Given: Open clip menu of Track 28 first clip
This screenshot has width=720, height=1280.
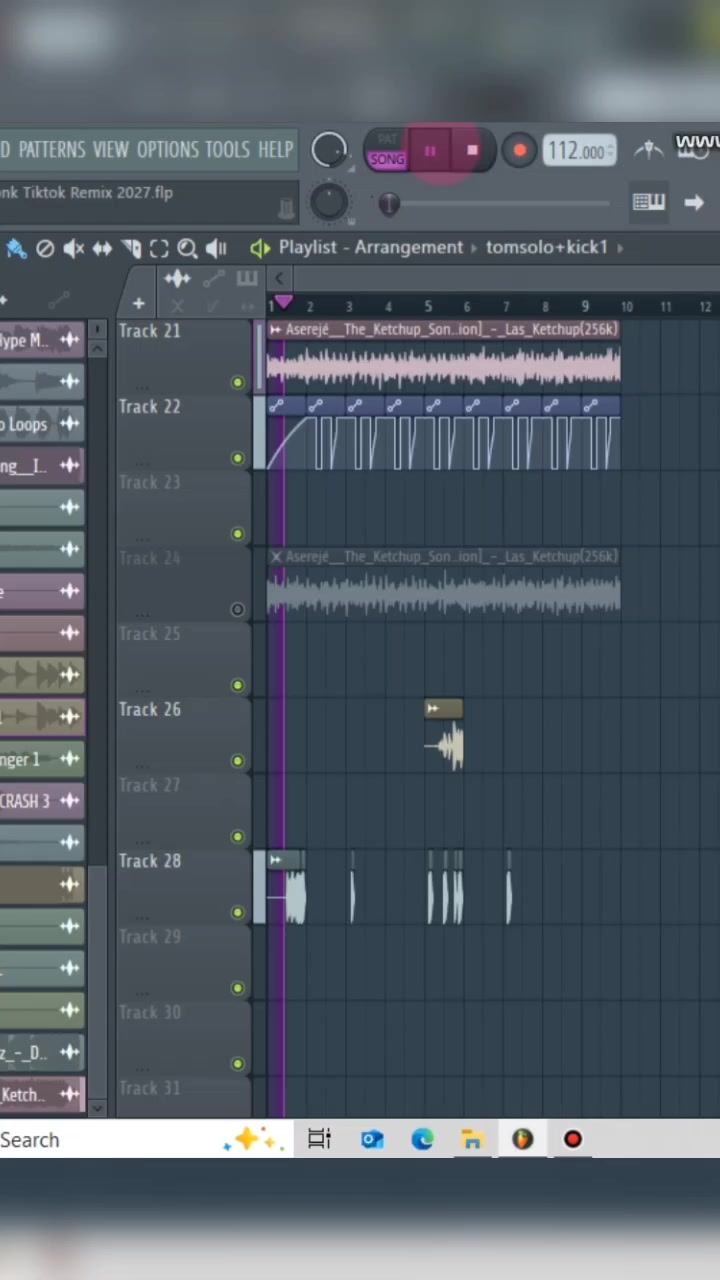Looking at the screenshot, I should pos(276,859).
